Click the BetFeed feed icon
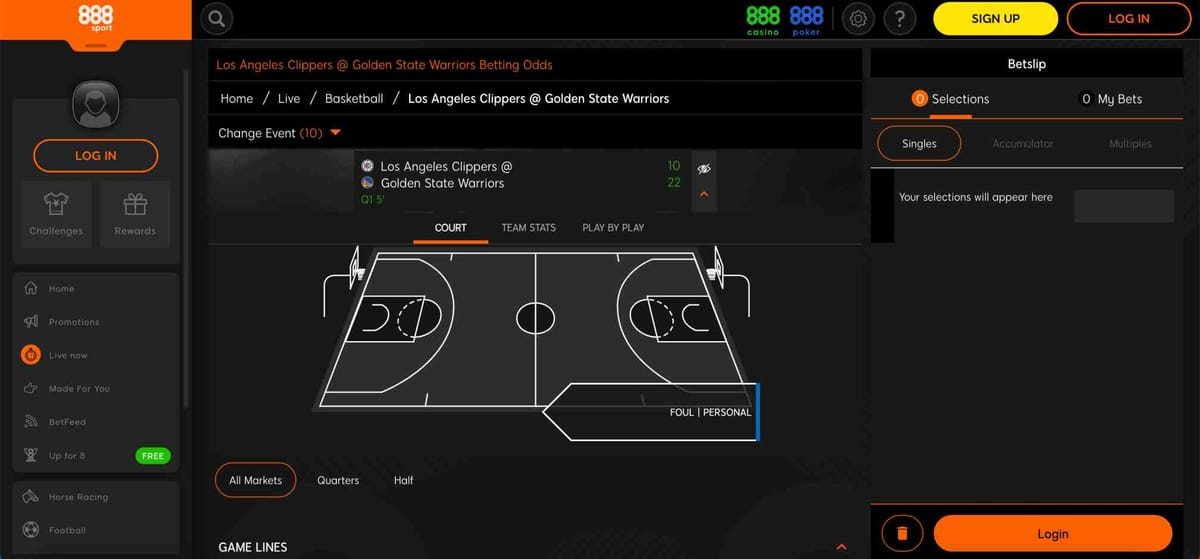This screenshot has width=1200, height=559. (x=30, y=422)
